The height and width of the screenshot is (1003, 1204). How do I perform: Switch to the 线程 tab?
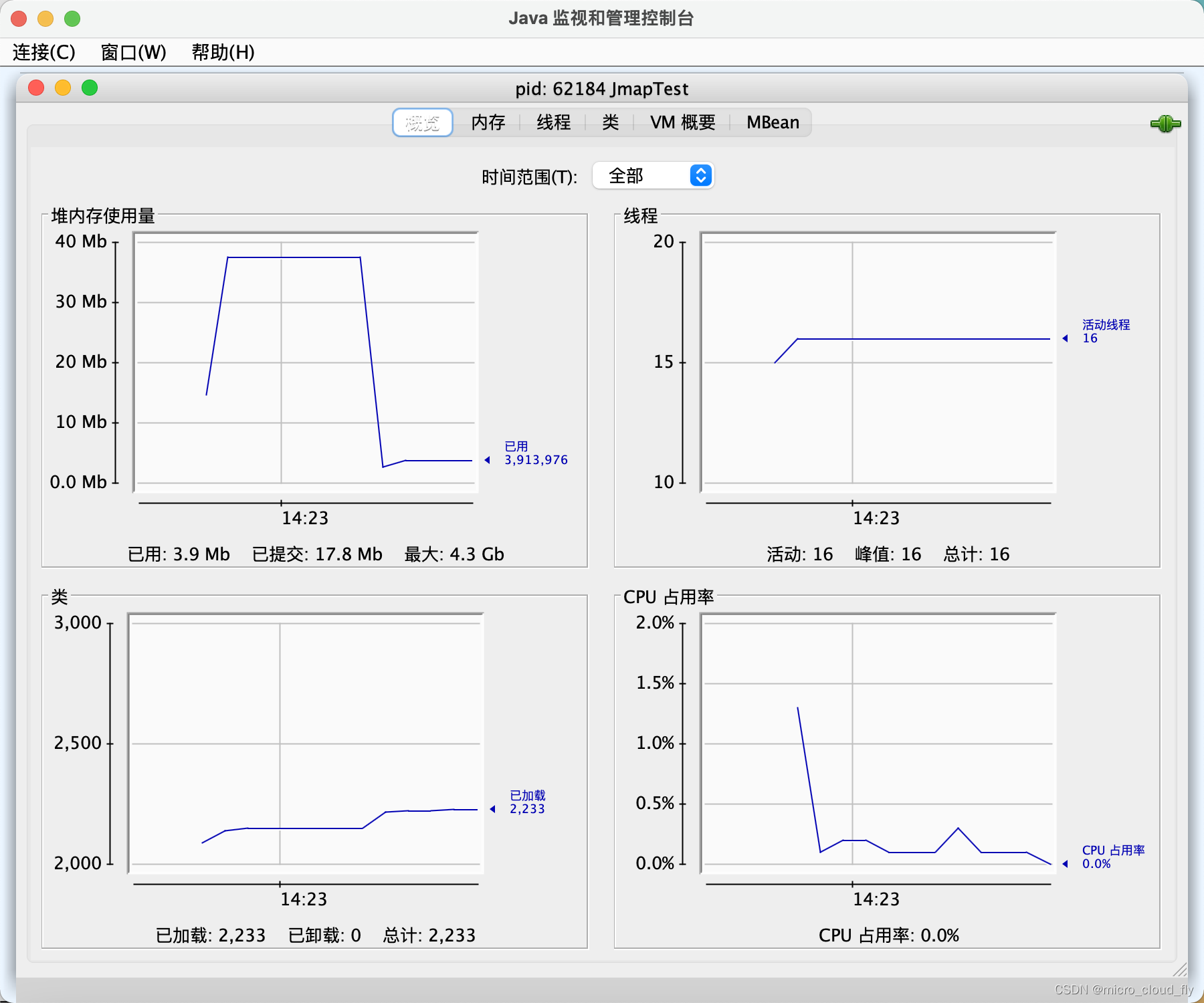click(554, 122)
